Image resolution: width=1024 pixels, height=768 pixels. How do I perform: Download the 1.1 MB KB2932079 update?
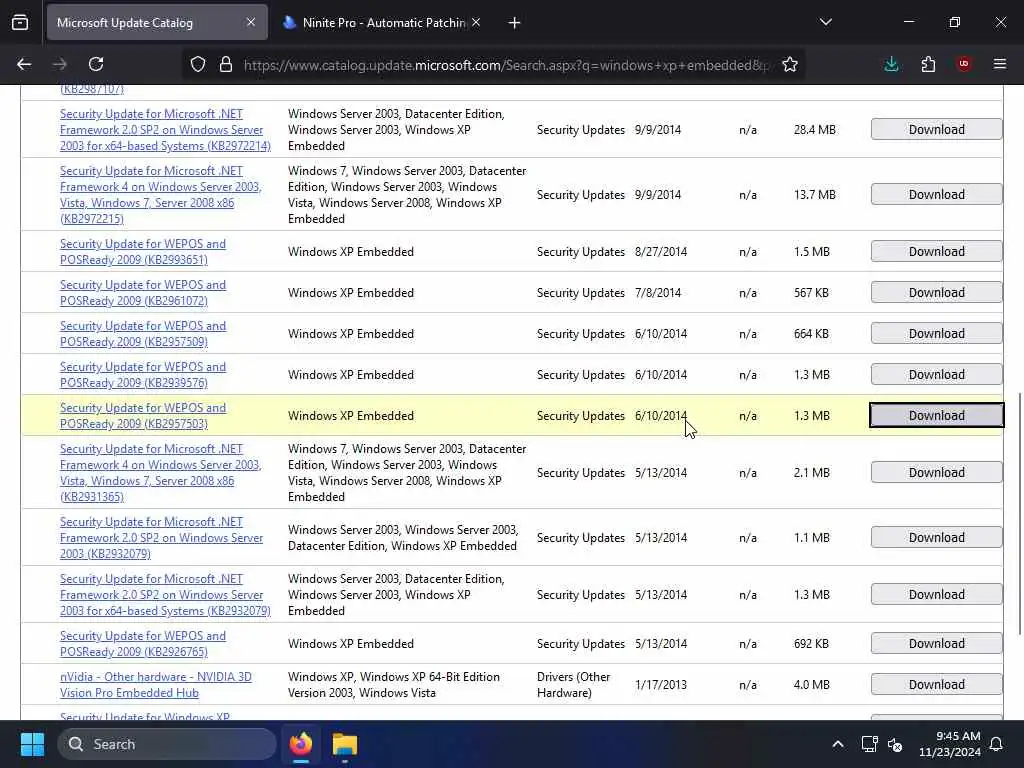936,537
